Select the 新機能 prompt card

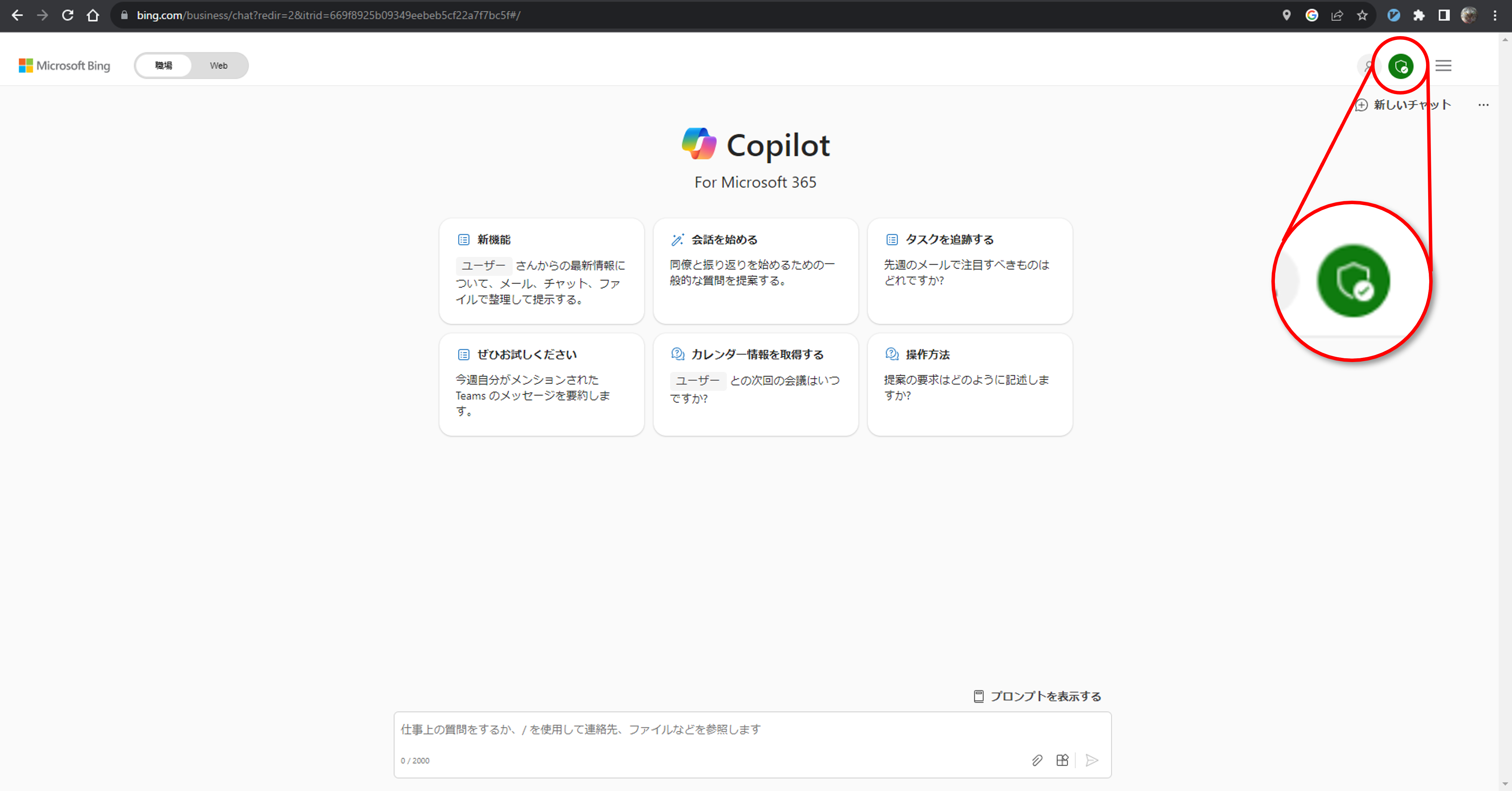pos(541,271)
